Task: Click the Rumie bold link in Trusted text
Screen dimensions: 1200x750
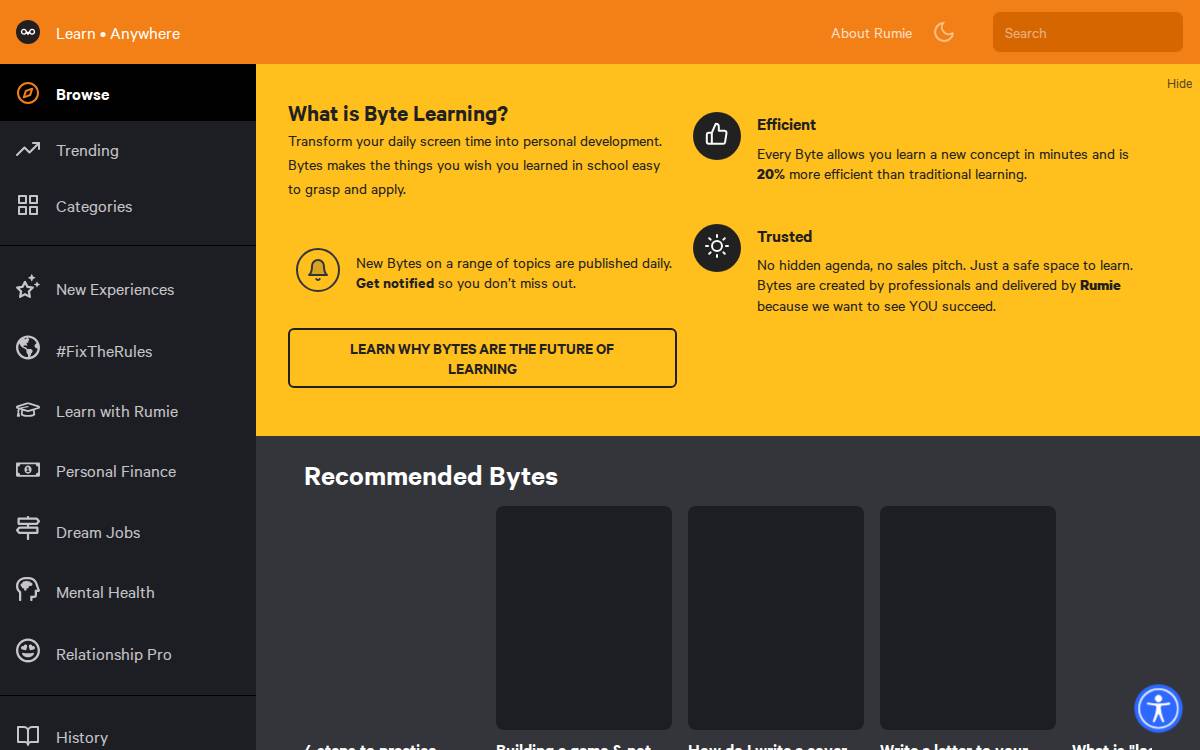Action: click(x=1100, y=286)
